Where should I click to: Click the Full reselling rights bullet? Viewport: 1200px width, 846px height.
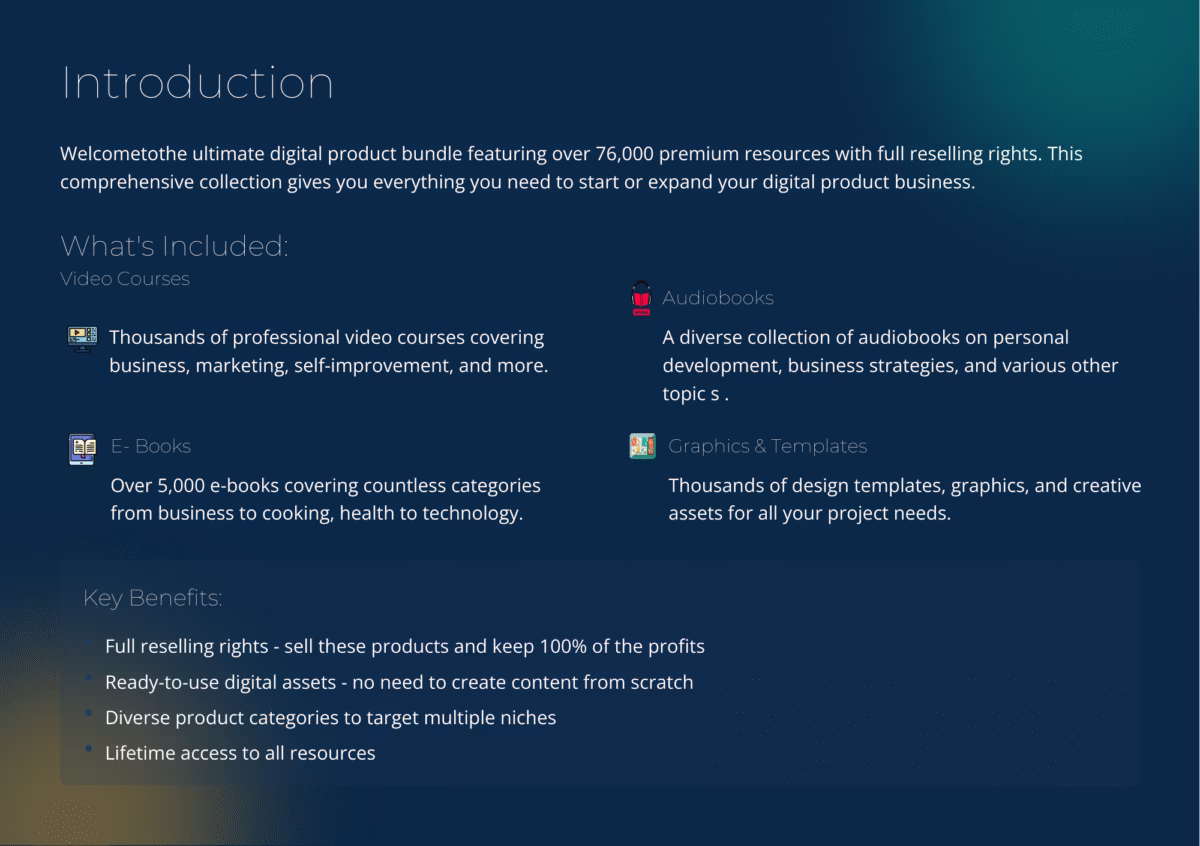tap(404, 646)
